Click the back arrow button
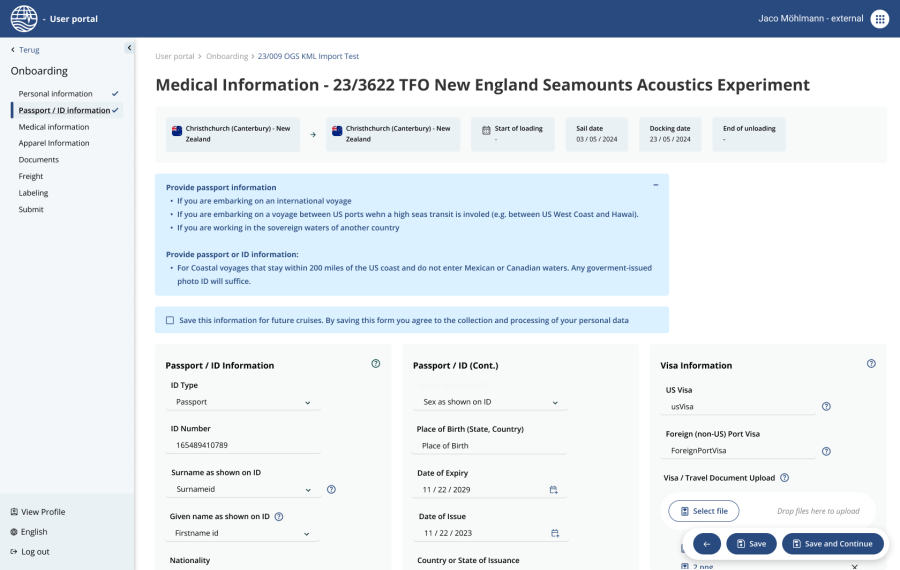Screen dimensions: 900x570 [x=706, y=544]
